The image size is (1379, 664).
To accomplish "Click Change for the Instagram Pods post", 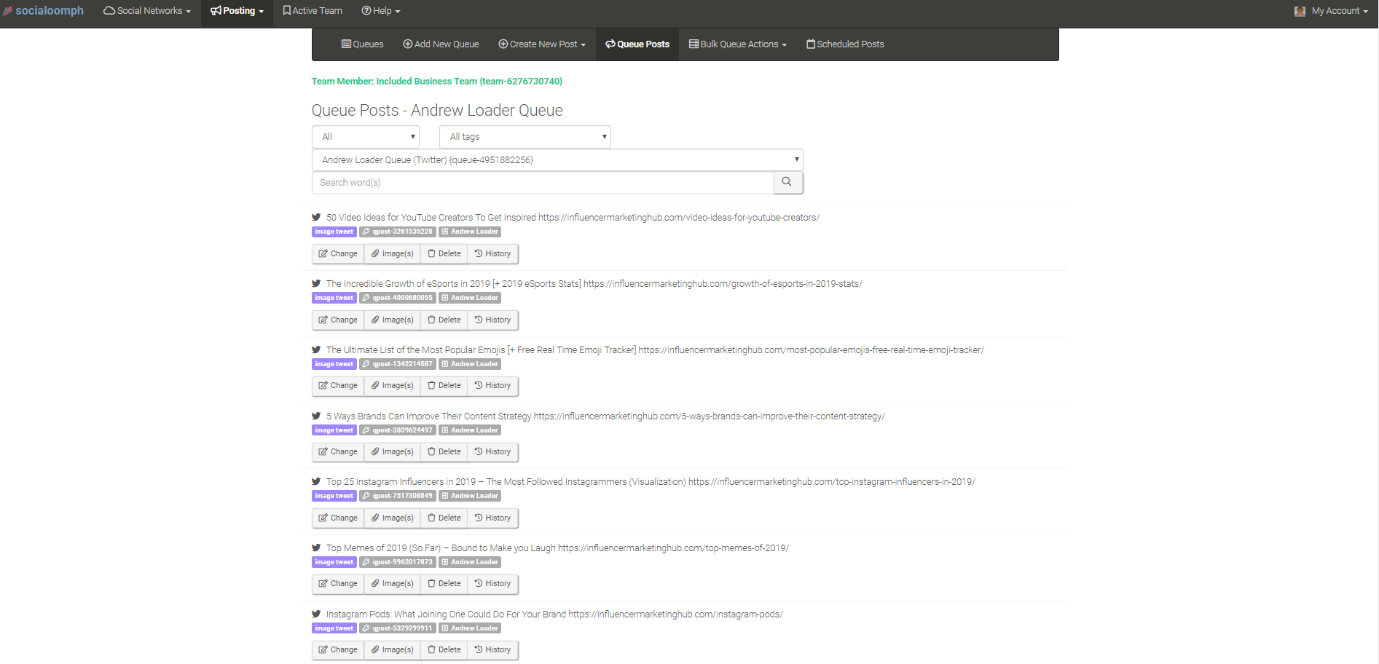I will tap(338, 650).
